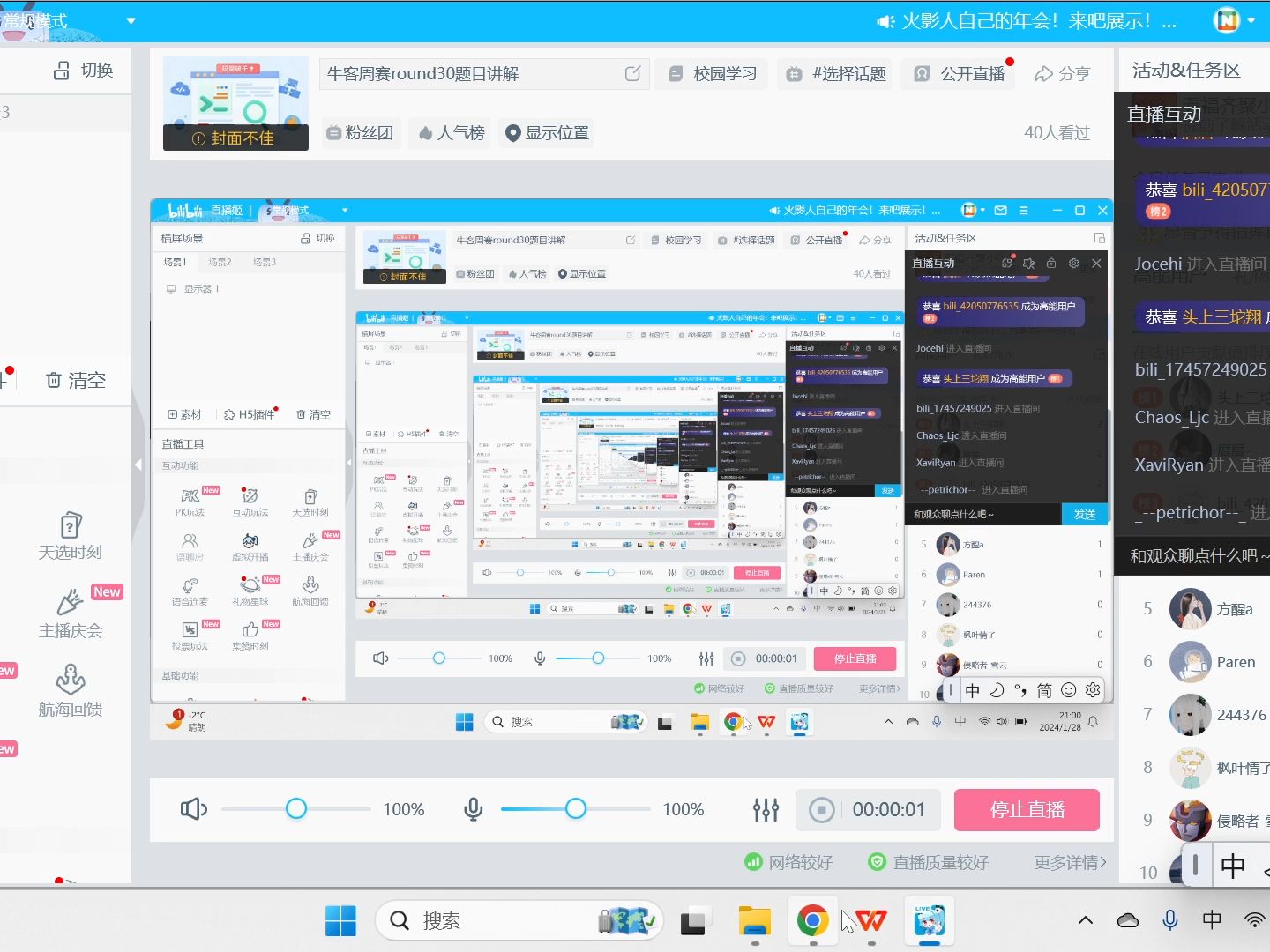Click the 封面不佳 cover thumbnail
Image resolution: width=1270 pixels, height=952 pixels.
click(x=235, y=103)
